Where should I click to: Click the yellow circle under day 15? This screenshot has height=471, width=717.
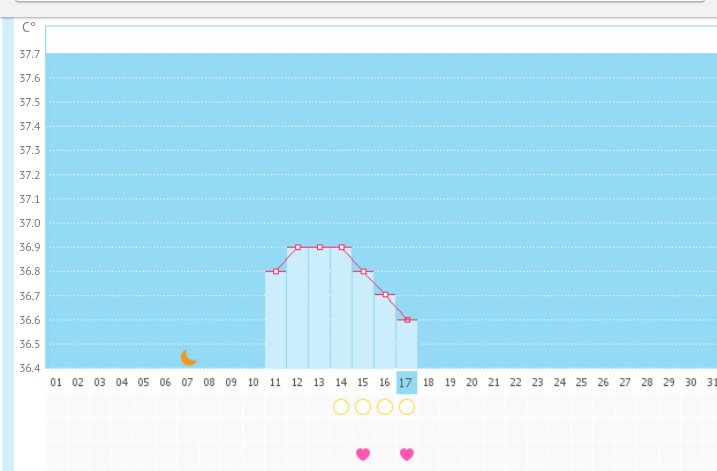pyautogui.click(x=363, y=406)
